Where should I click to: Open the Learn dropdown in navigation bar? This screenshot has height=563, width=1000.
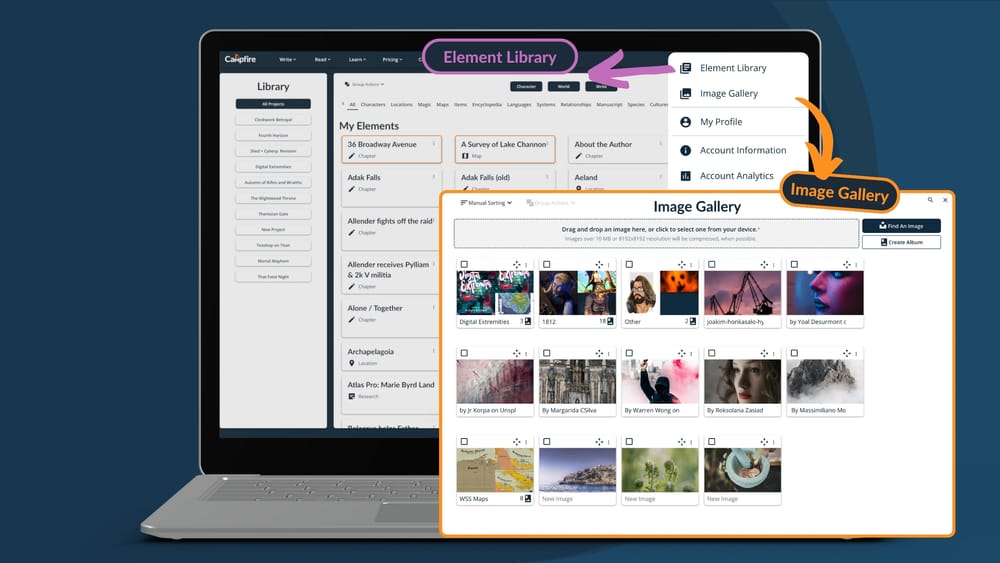355,59
